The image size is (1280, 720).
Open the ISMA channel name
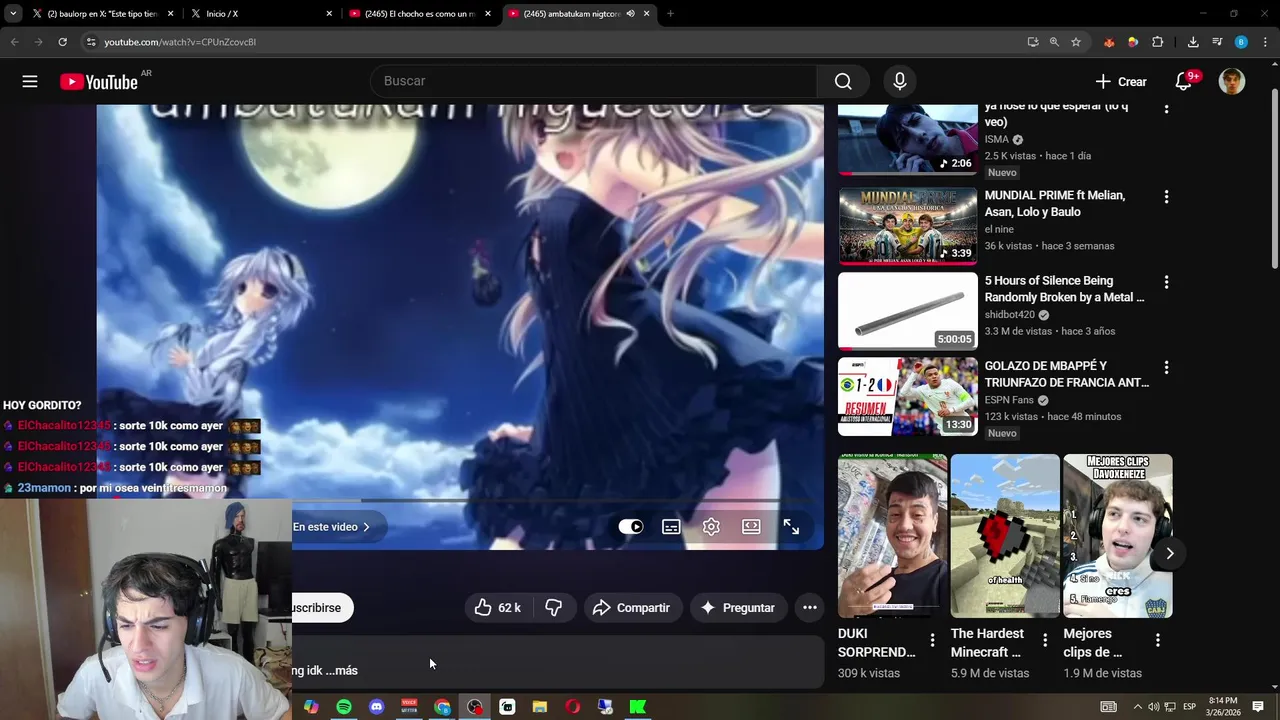pos(997,140)
